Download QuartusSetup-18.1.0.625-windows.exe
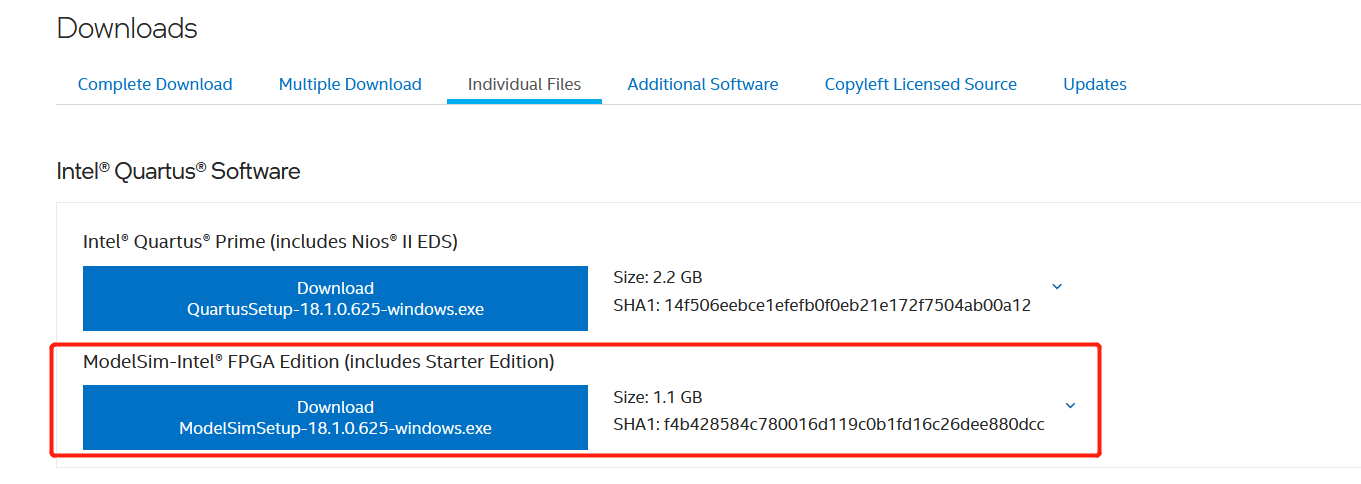 (x=335, y=298)
